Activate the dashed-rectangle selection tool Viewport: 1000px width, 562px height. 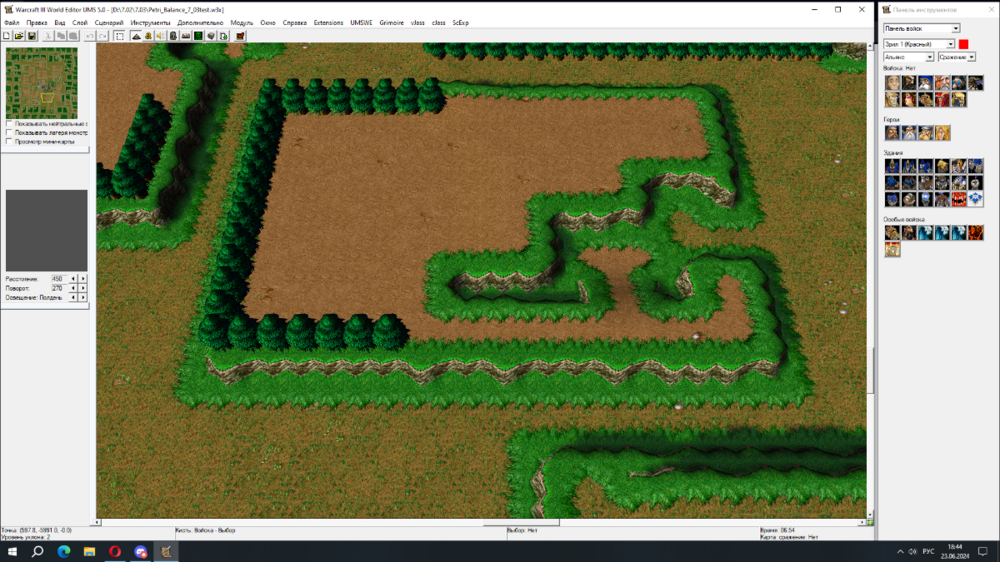[119, 36]
